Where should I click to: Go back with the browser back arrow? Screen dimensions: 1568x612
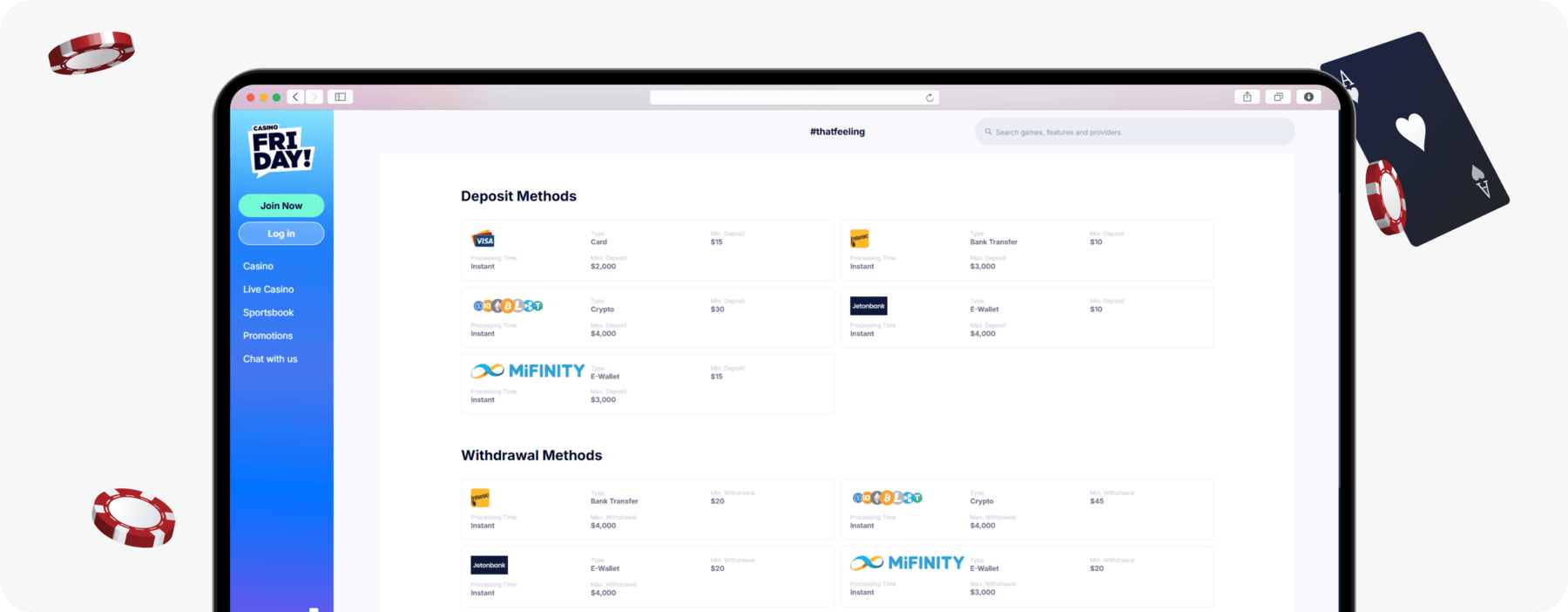296,97
